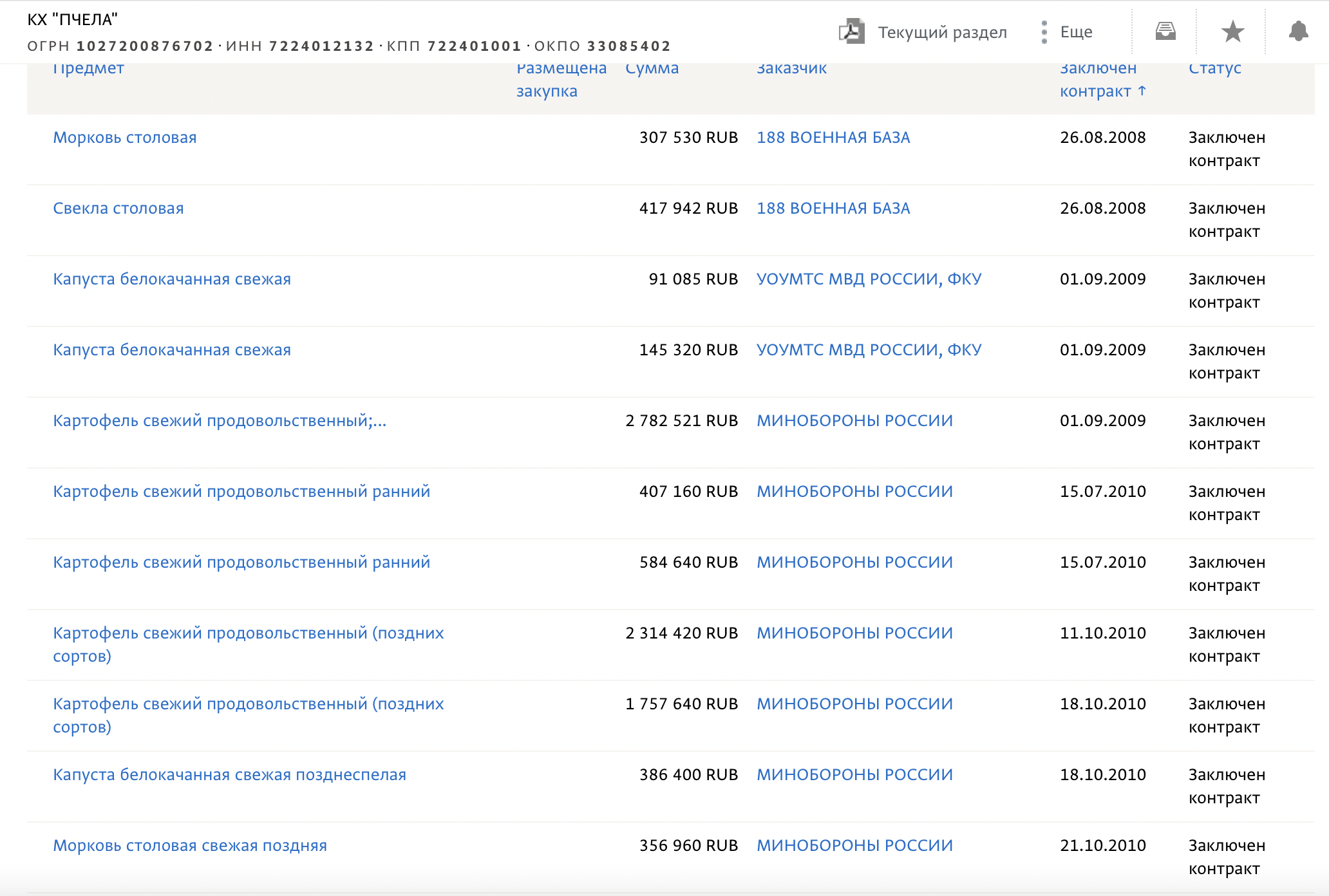This screenshot has width=1329, height=896.
Task: Open Картофель свежий продовольственный;... contract
Action: pyautogui.click(x=220, y=421)
